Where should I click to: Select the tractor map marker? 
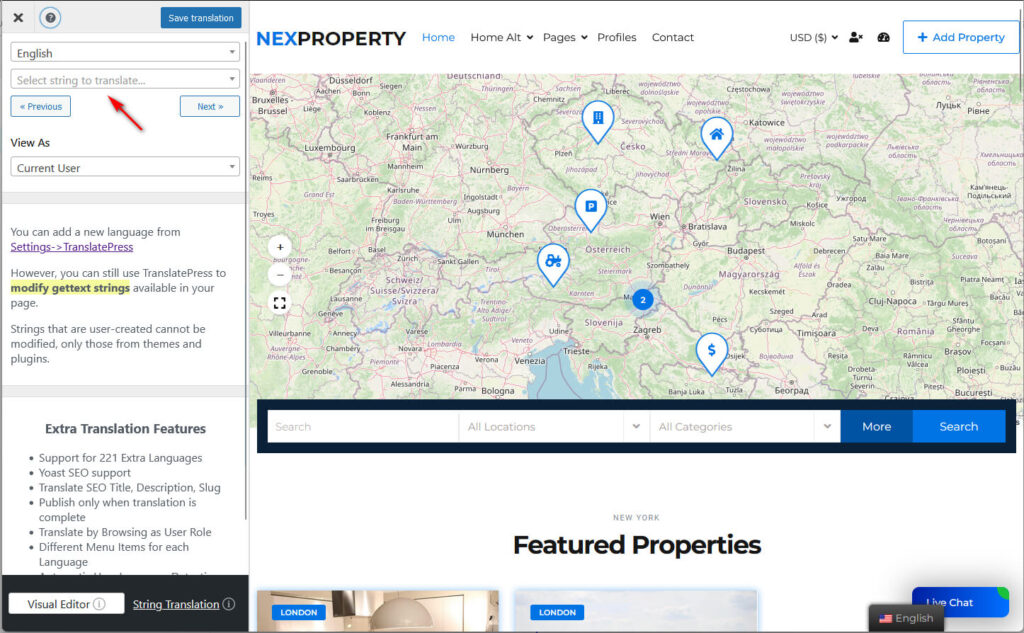coord(553,264)
